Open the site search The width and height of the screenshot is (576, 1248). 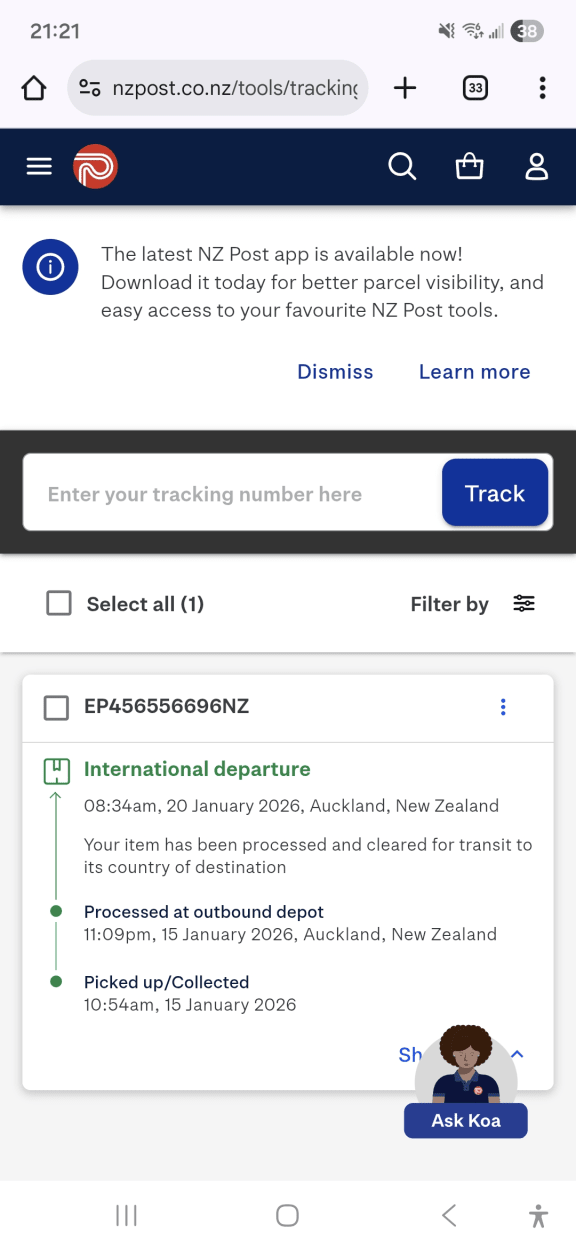[402, 166]
